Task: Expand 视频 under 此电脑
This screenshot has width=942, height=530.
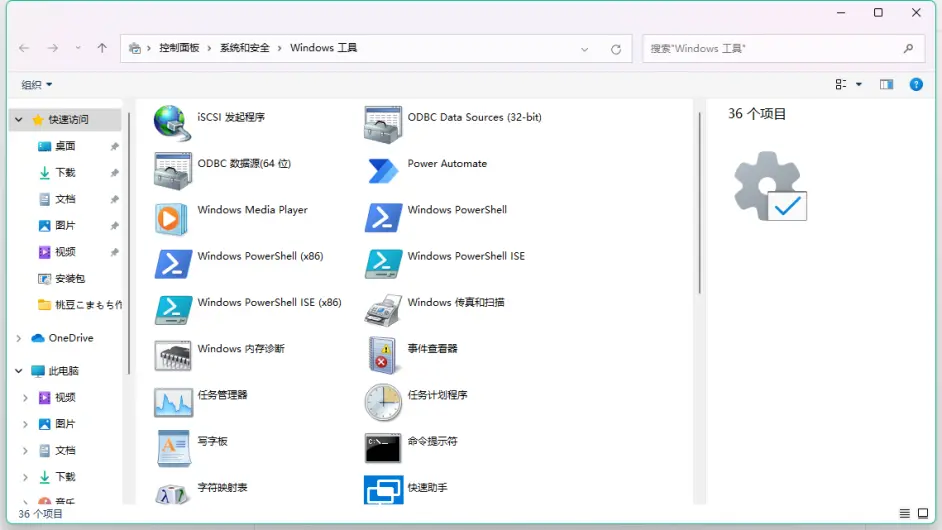Action: (x=25, y=398)
